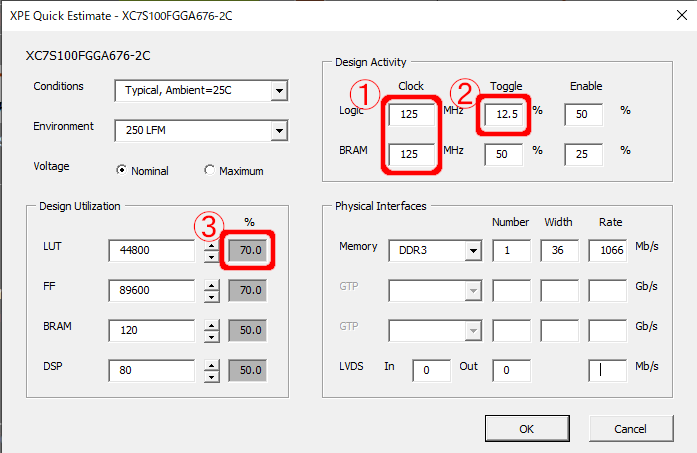Edit Memory Rate field 1066
This screenshot has height=453, width=697.
[x=608, y=251]
